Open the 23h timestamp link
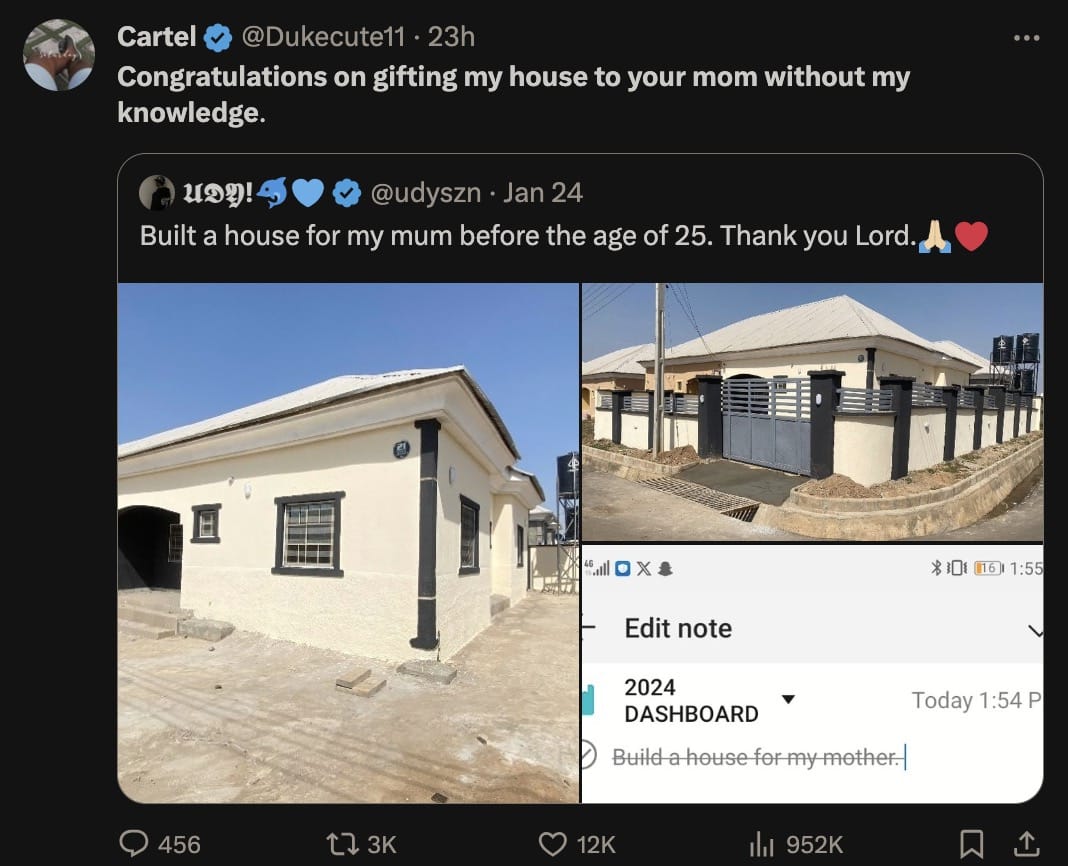 [x=451, y=37]
